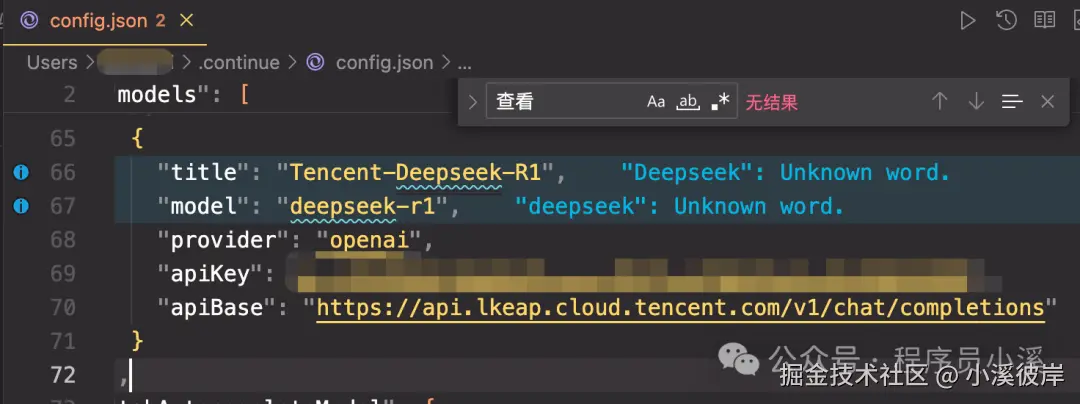This screenshot has height=404, width=1080.
Task: Close the config.json tab
Action: pos(186,21)
